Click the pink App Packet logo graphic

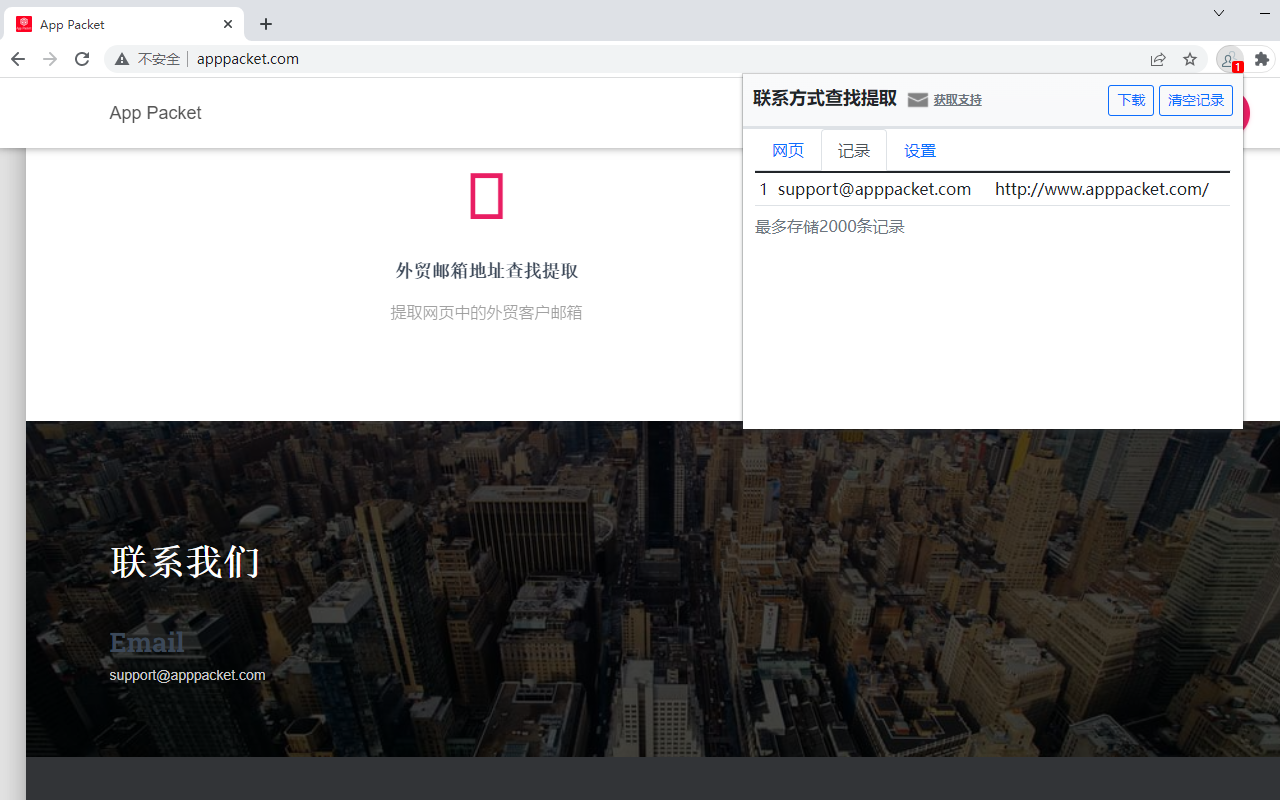[486, 195]
